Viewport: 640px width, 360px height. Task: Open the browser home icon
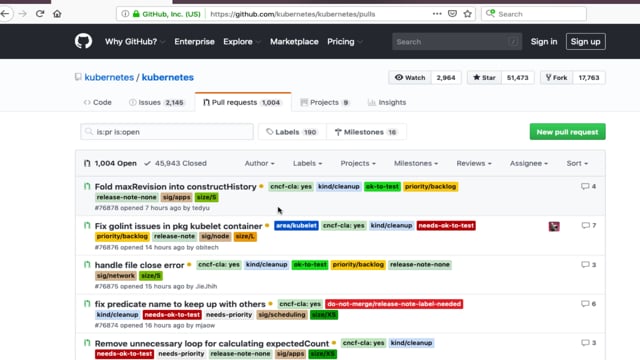click(x=57, y=14)
